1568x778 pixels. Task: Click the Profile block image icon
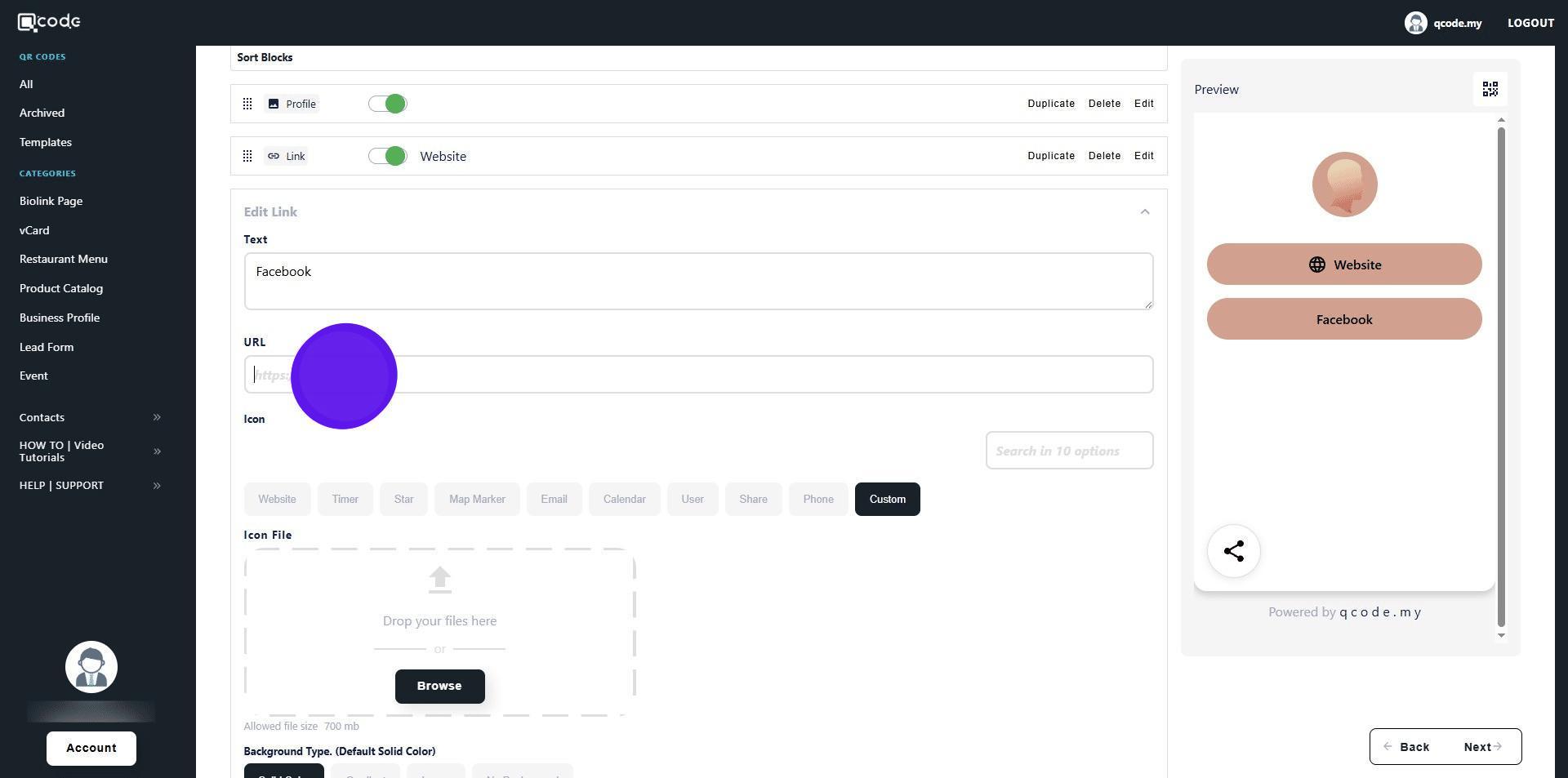(x=274, y=104)
